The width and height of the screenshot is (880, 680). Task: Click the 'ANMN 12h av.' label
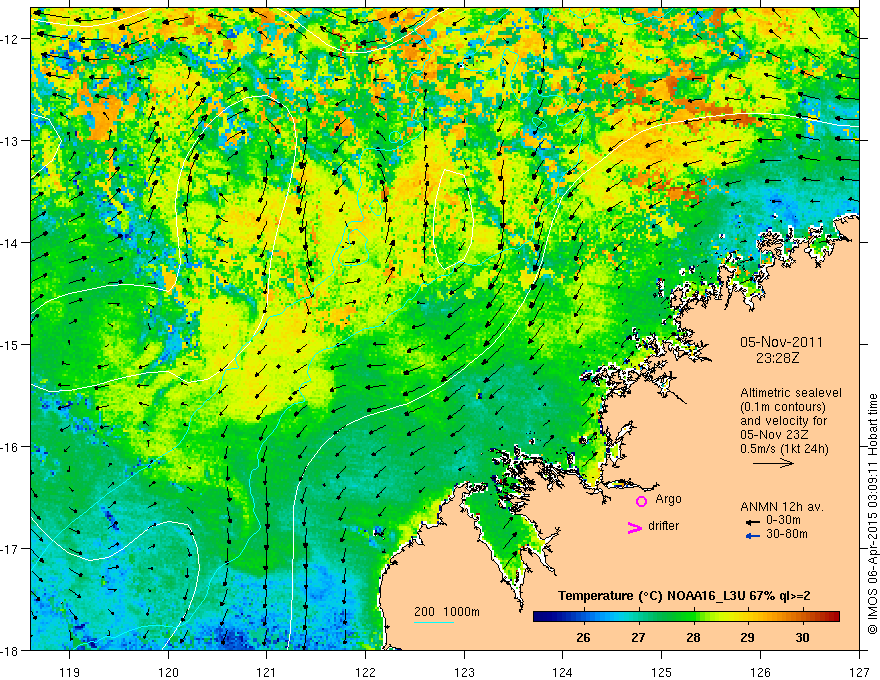tap(782, 507)
